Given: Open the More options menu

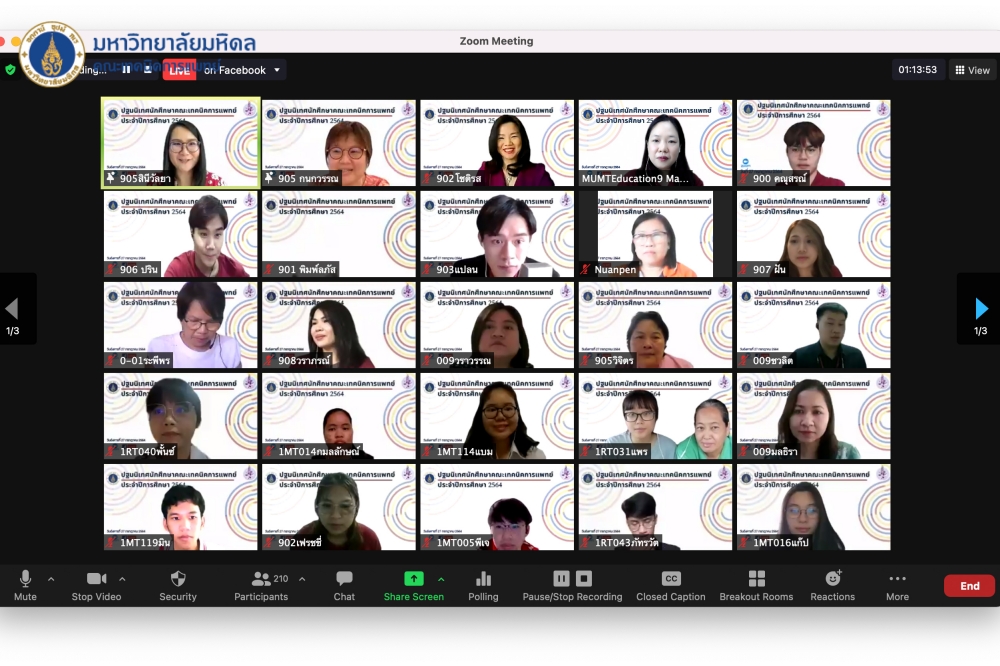Looking at the screenshot, I should [x=897, y=579].
